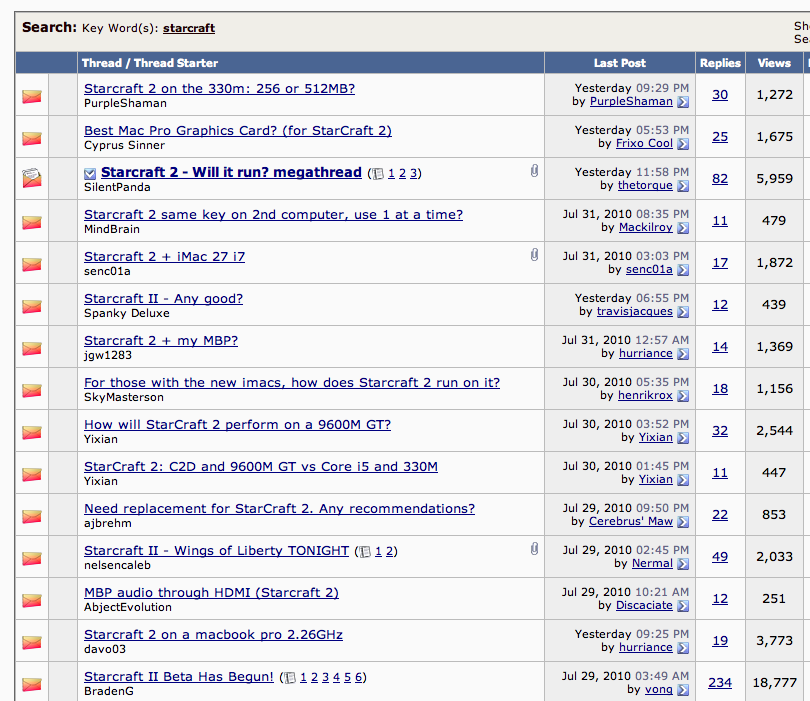
Task: Sort by Replies column header
Action: click(720, 63)
